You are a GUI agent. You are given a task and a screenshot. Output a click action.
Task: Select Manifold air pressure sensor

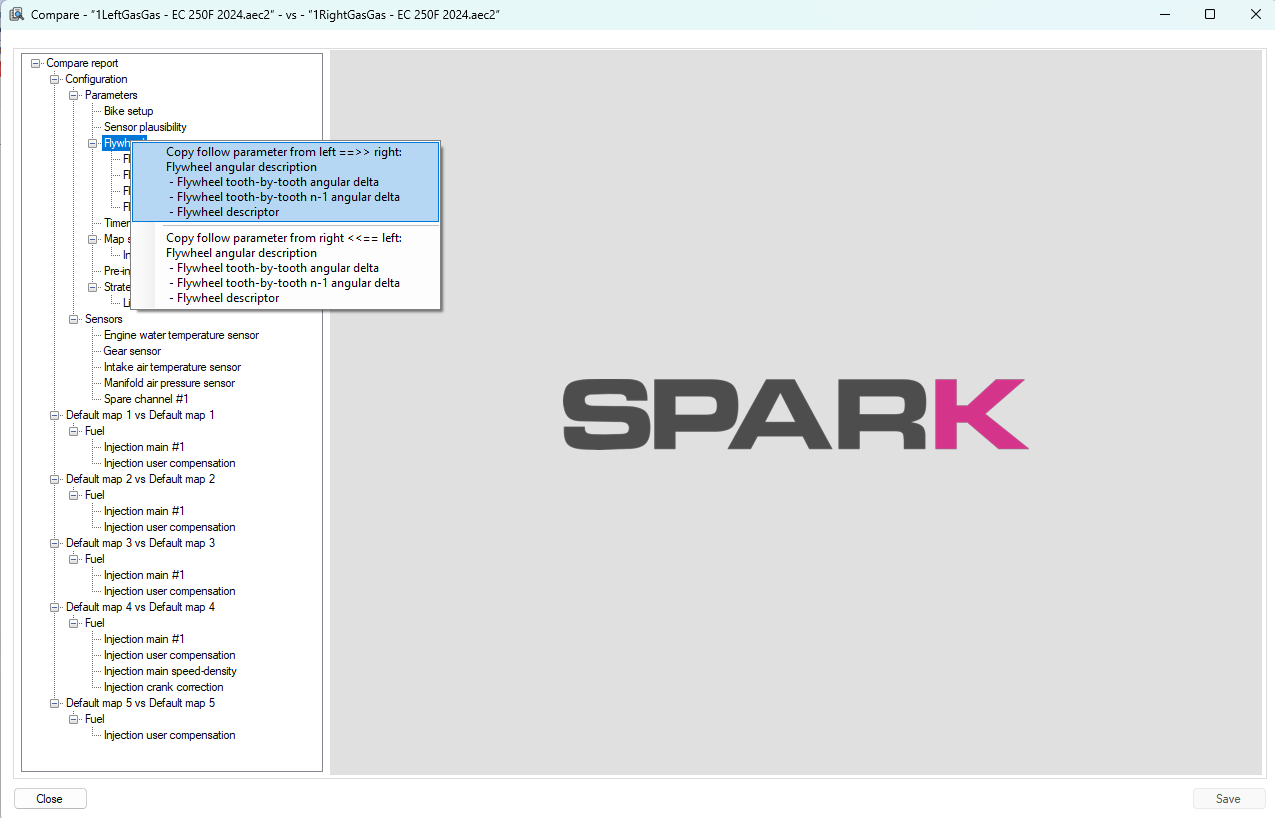(x=169, y=383)
